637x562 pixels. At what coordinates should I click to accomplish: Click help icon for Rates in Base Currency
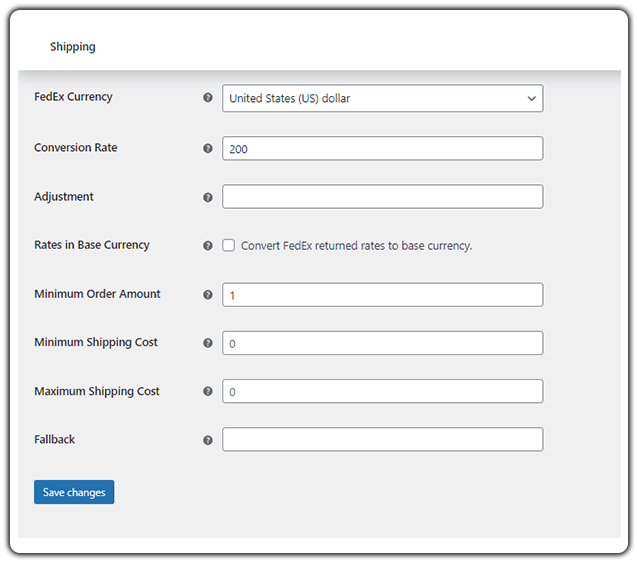click(208, 245)
